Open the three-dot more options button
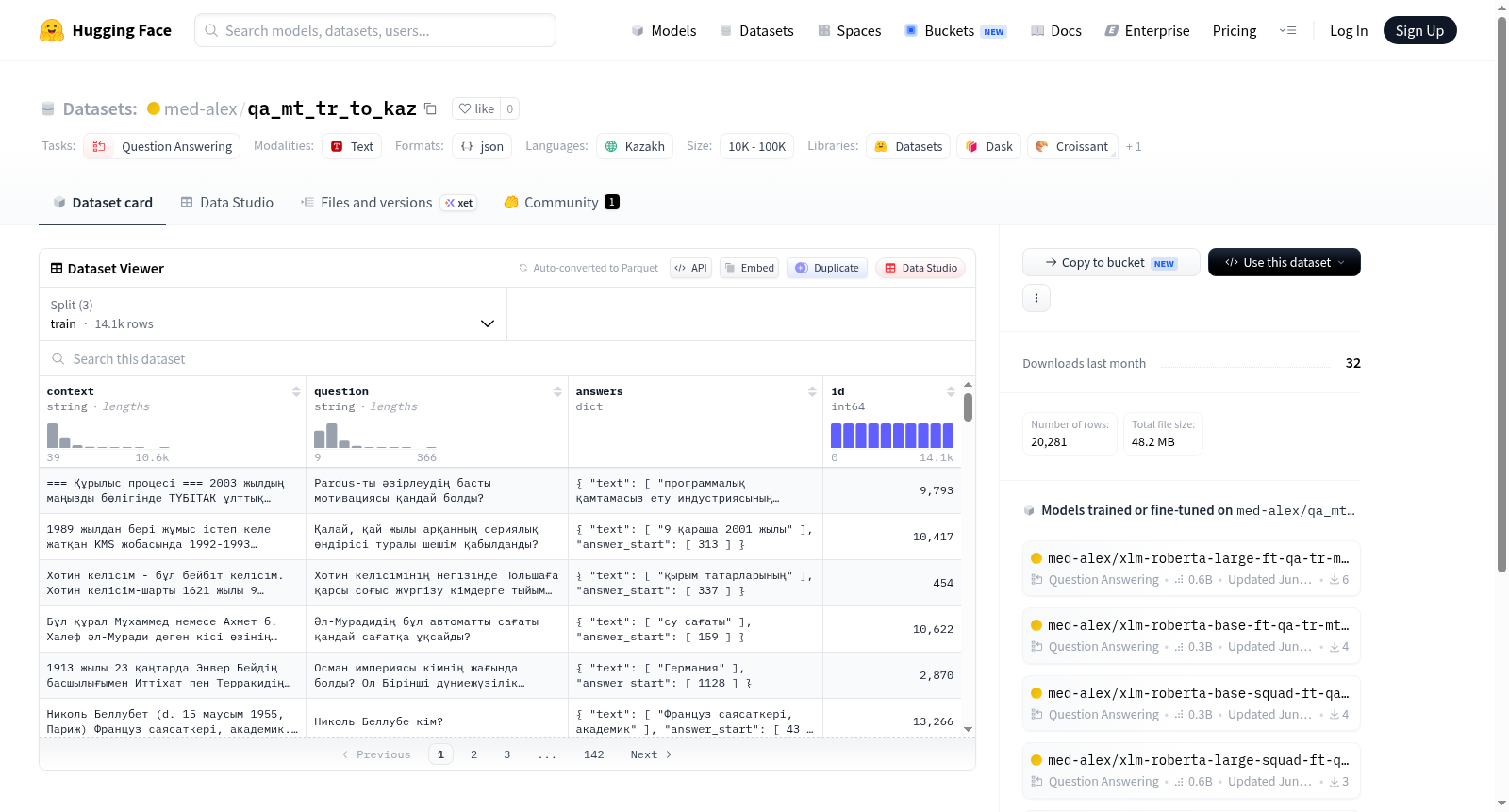 [x=1036, y=298]
